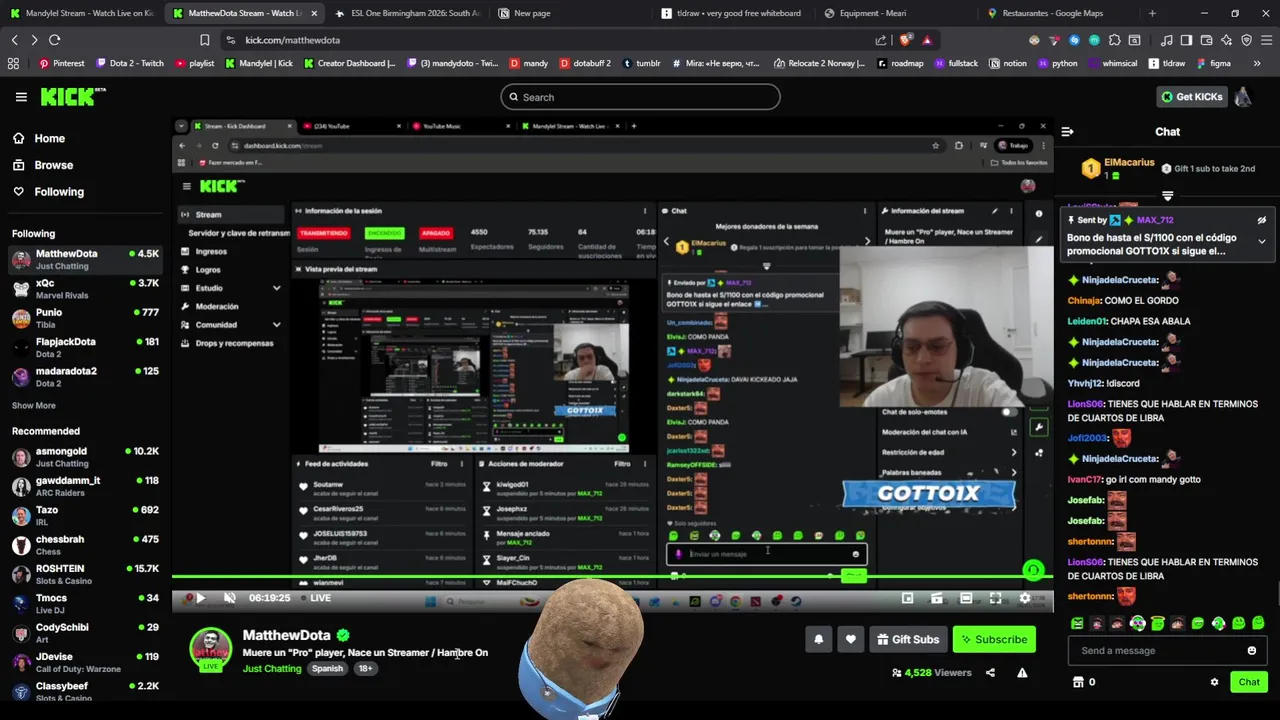Click the Get KICKs button

1191,97
